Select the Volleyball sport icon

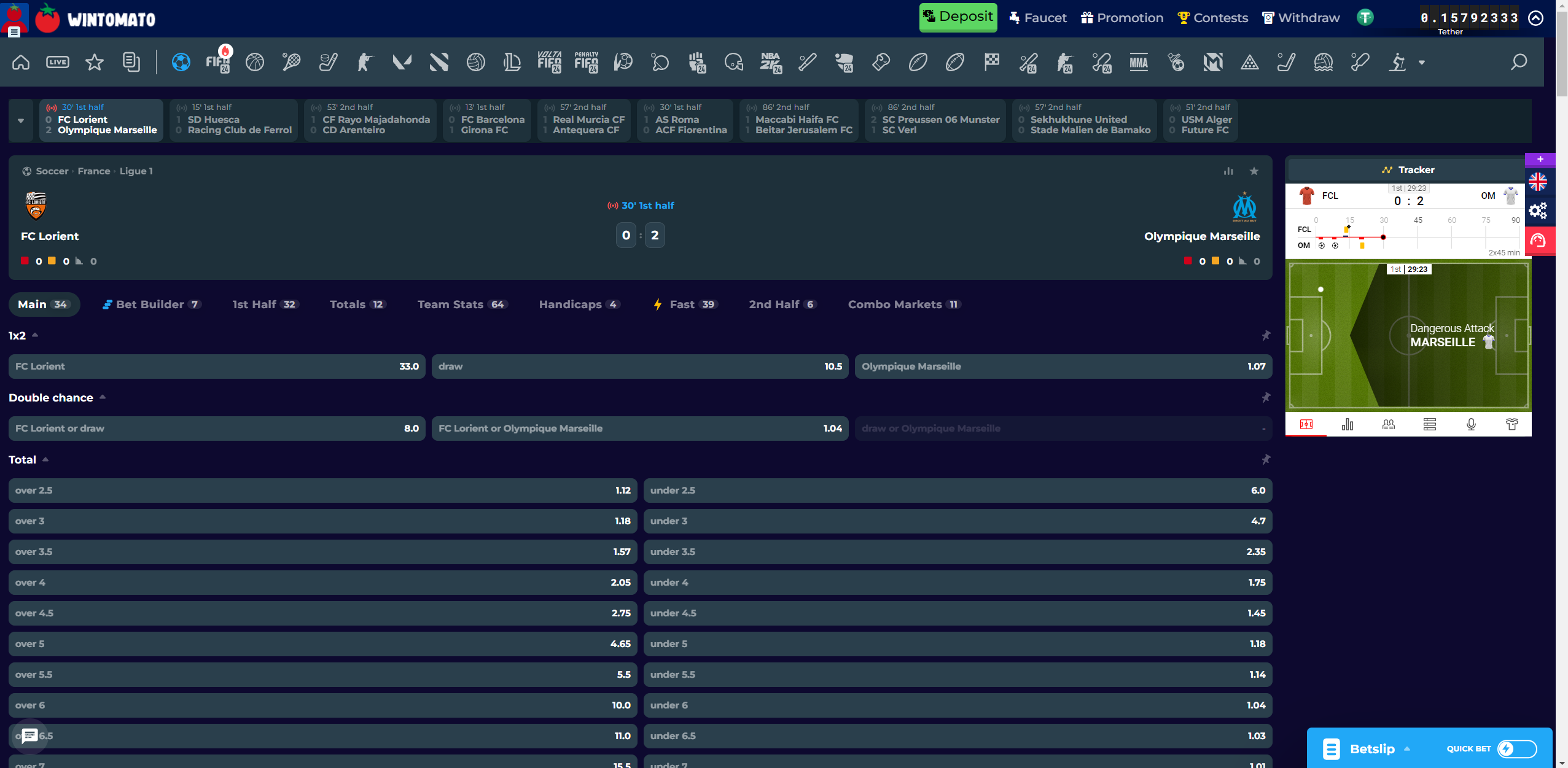[476, 62]
